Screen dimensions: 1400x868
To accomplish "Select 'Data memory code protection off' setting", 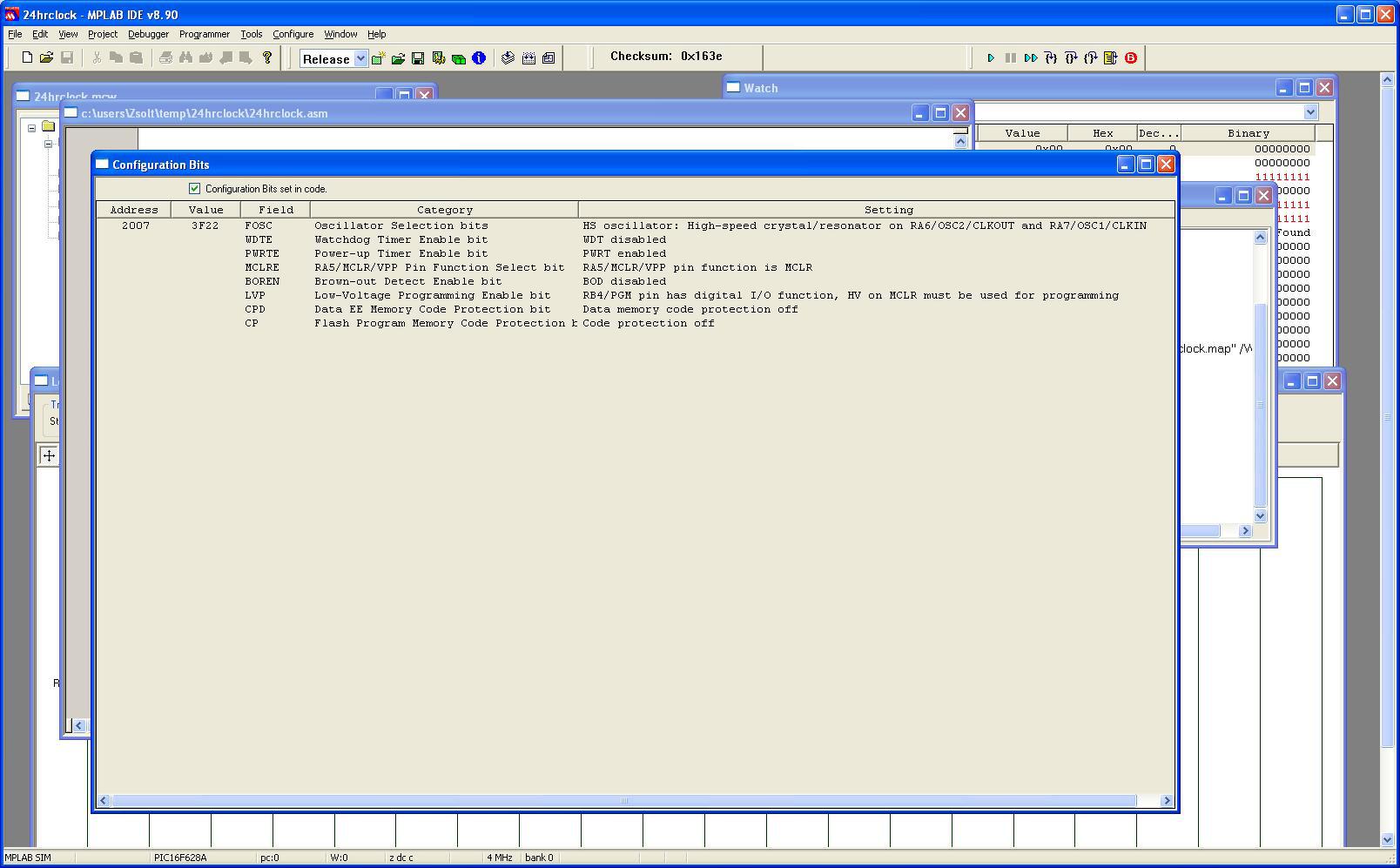I will pos(690,310).
